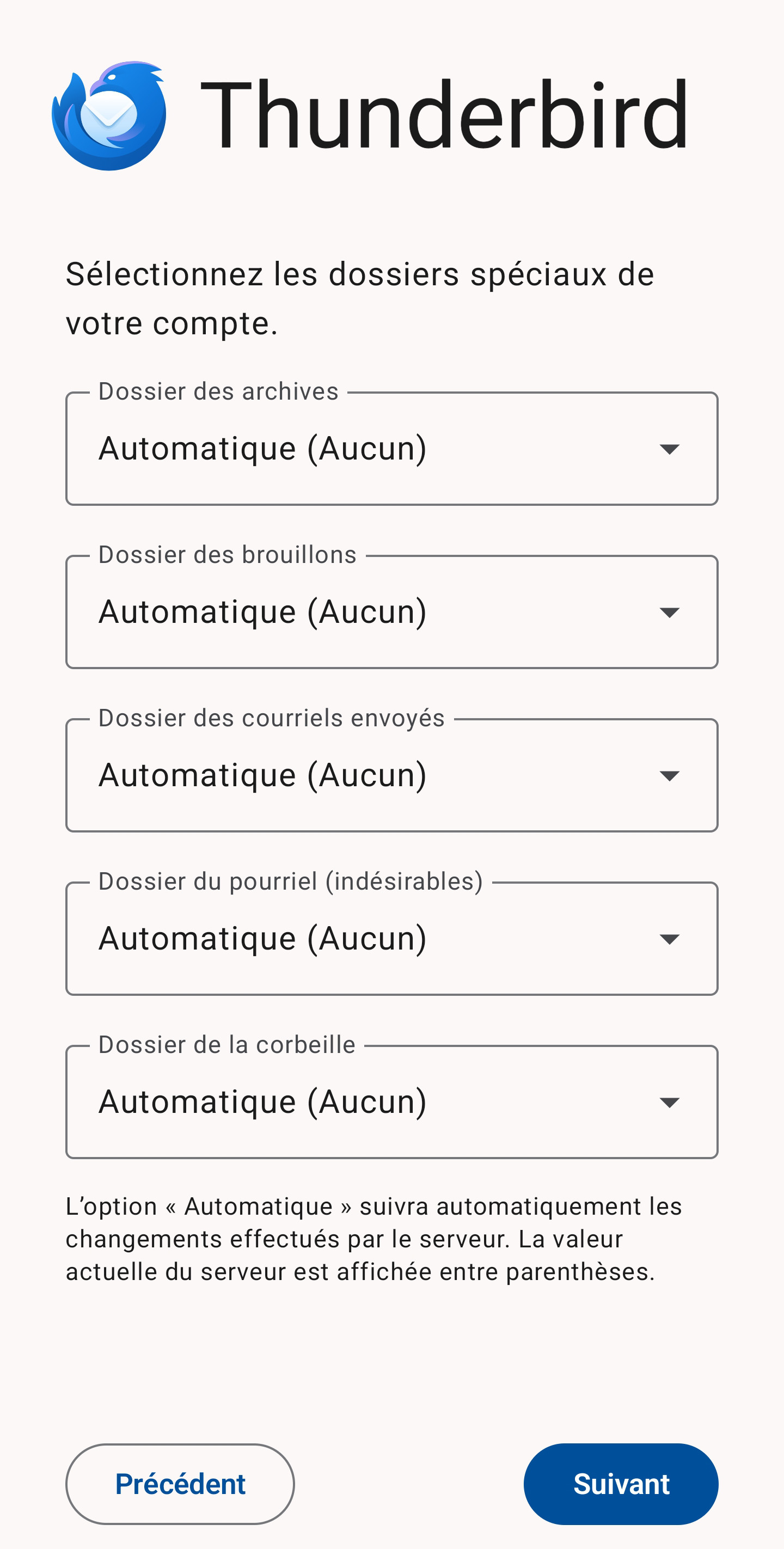The width and height of the screenshot is (784, 1549).
Task: Click the 'Dossier des archives' field label
Action: [218, 391]
